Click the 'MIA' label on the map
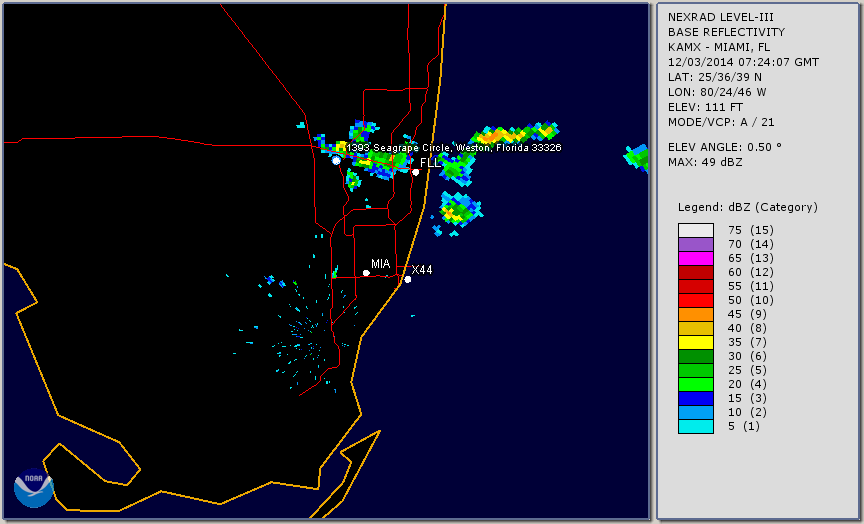This screenshot has width=864, height=524. coord(380,264)
